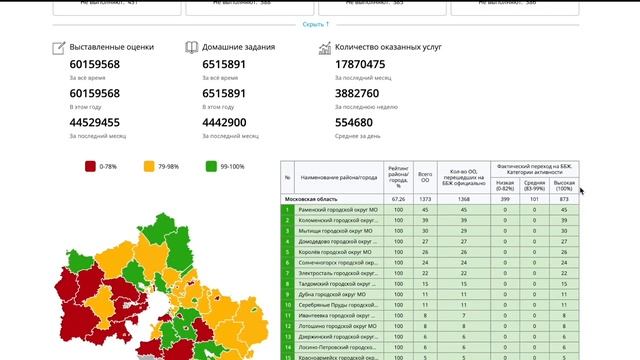Click the Средняя (83-99%) column header
640x360 pixels.
point(534,186)
